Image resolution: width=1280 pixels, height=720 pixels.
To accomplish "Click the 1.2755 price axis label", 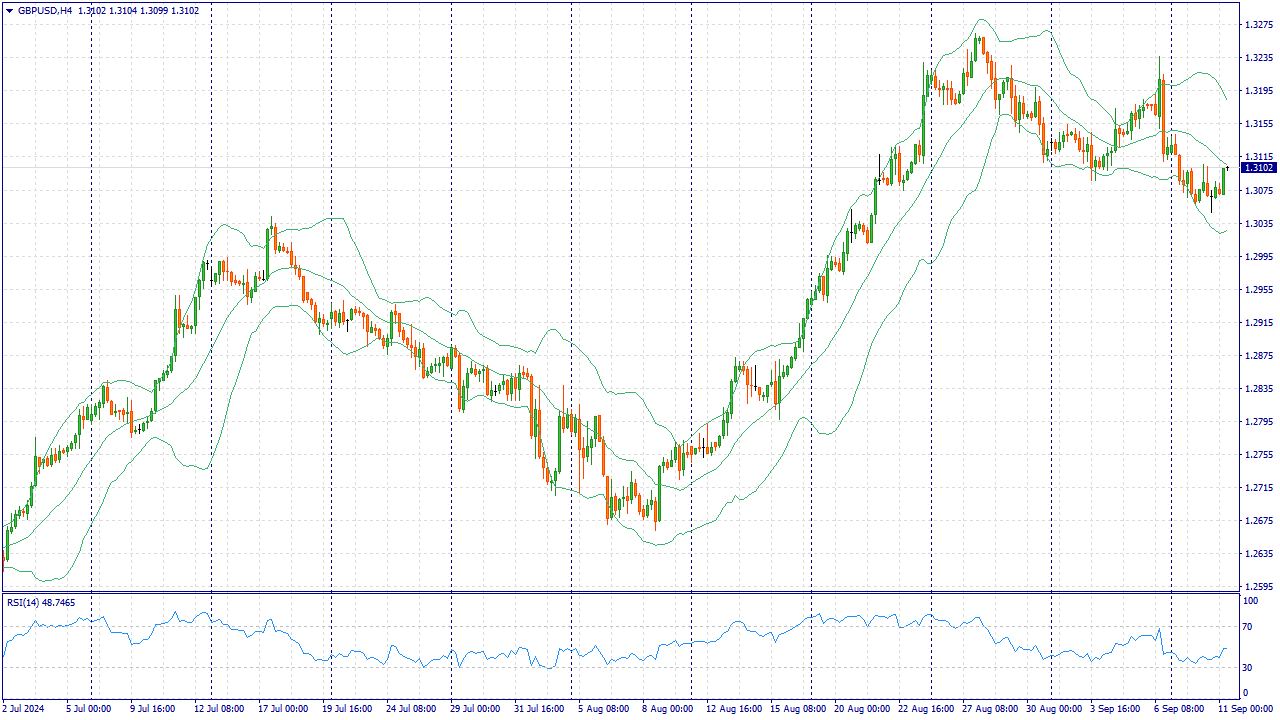I will coord(1257,454).
